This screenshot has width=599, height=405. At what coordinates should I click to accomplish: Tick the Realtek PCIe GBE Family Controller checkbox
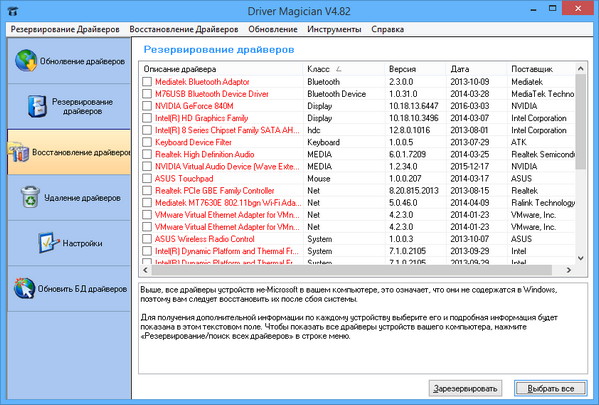pyautogui.click(x=147, y=191)
